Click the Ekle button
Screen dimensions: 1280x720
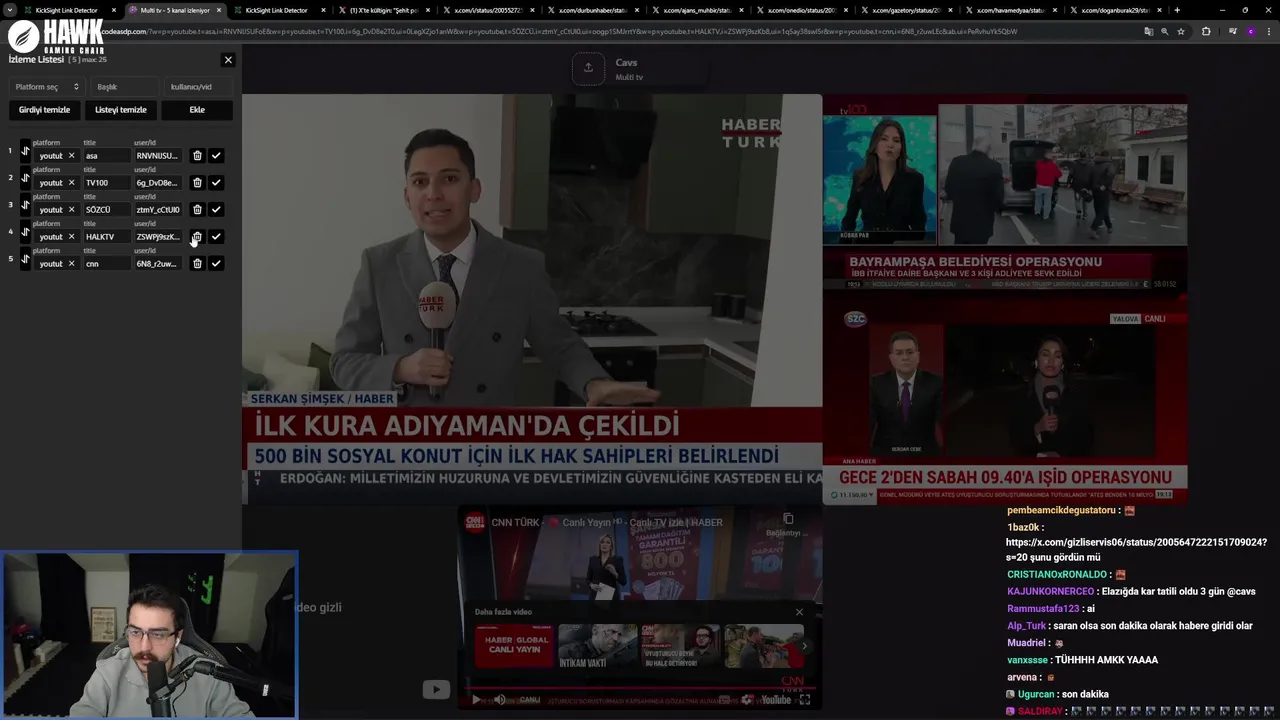(197, 110)
